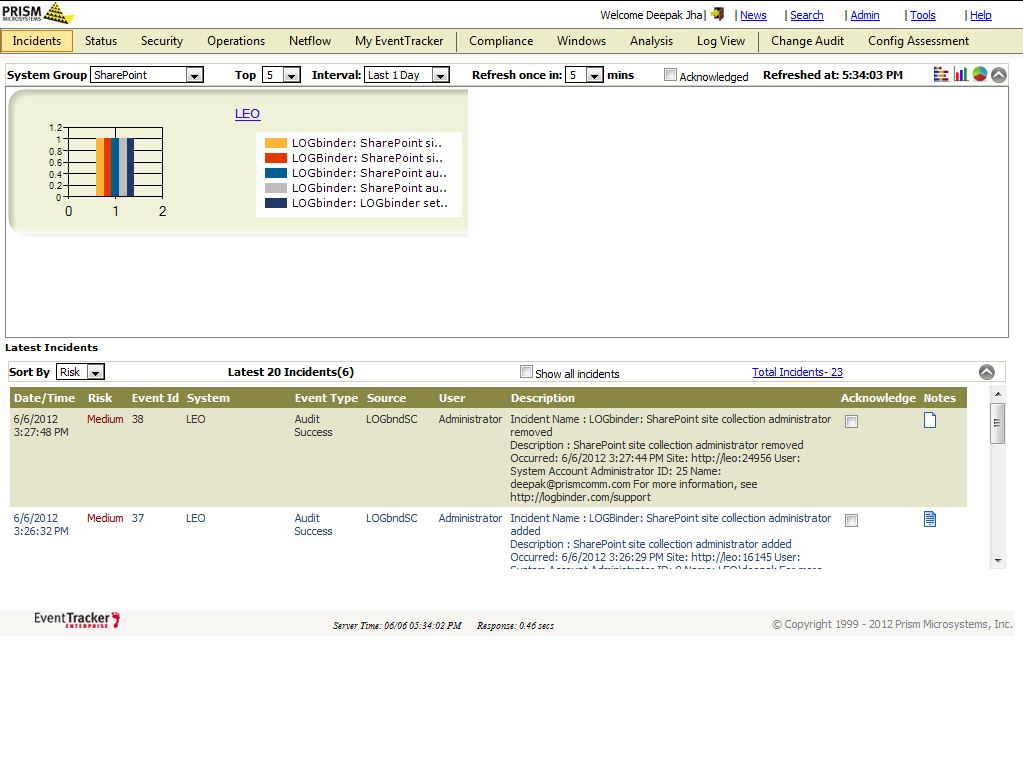Click the 6/6/2012 3:26:32 PM date cell
Viewport: 1023px width, 767px height.
click(40, 524)
